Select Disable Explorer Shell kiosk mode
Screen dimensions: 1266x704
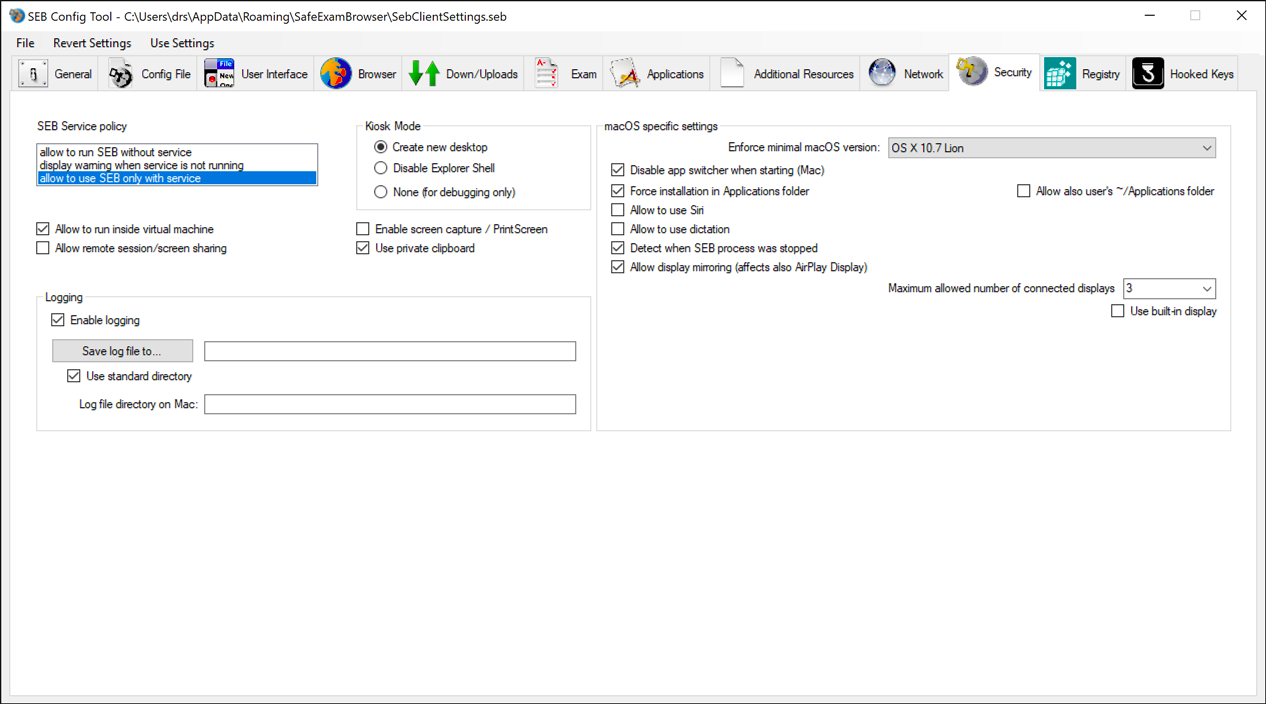(381, 168)
